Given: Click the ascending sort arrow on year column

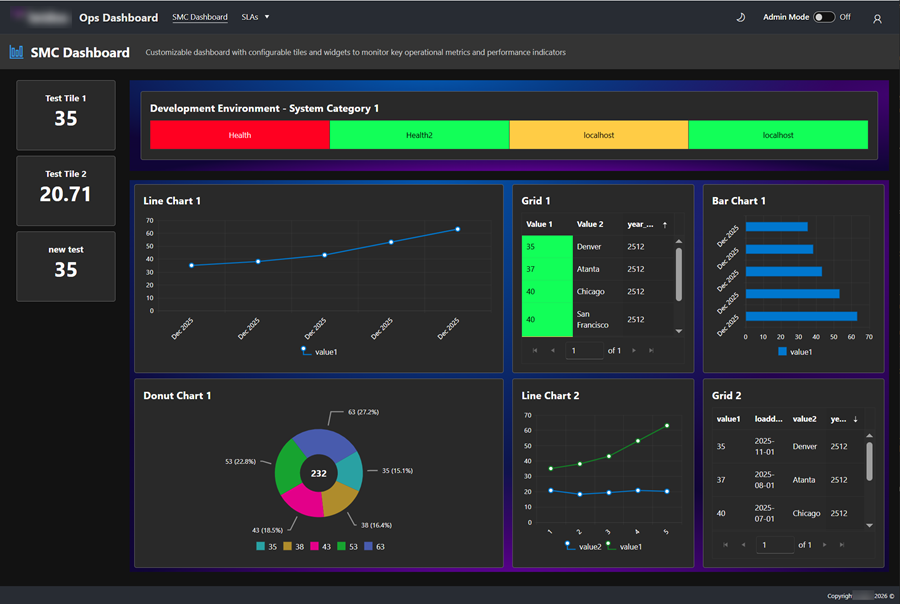Looking at the screenshot, I should pyautogui.click(x=665, y=225).
